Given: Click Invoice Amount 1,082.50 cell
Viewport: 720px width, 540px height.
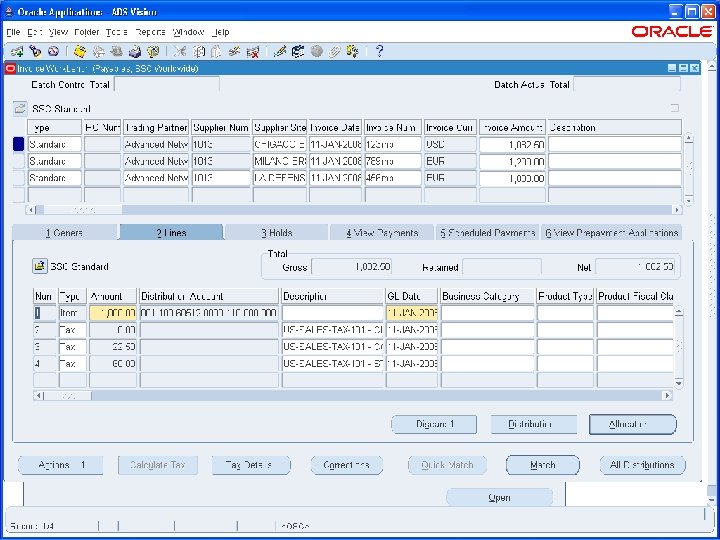Looking at the screenshot, I should (512, 145).
